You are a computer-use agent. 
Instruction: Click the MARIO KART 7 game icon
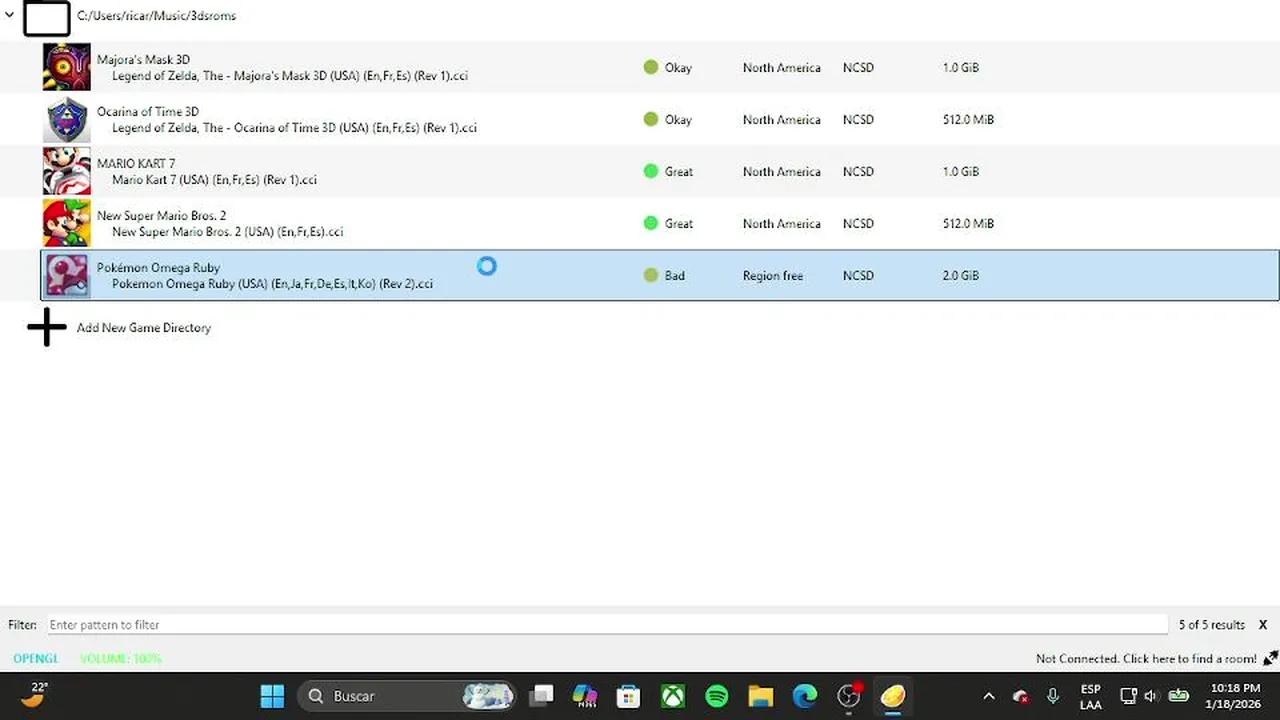67,172
